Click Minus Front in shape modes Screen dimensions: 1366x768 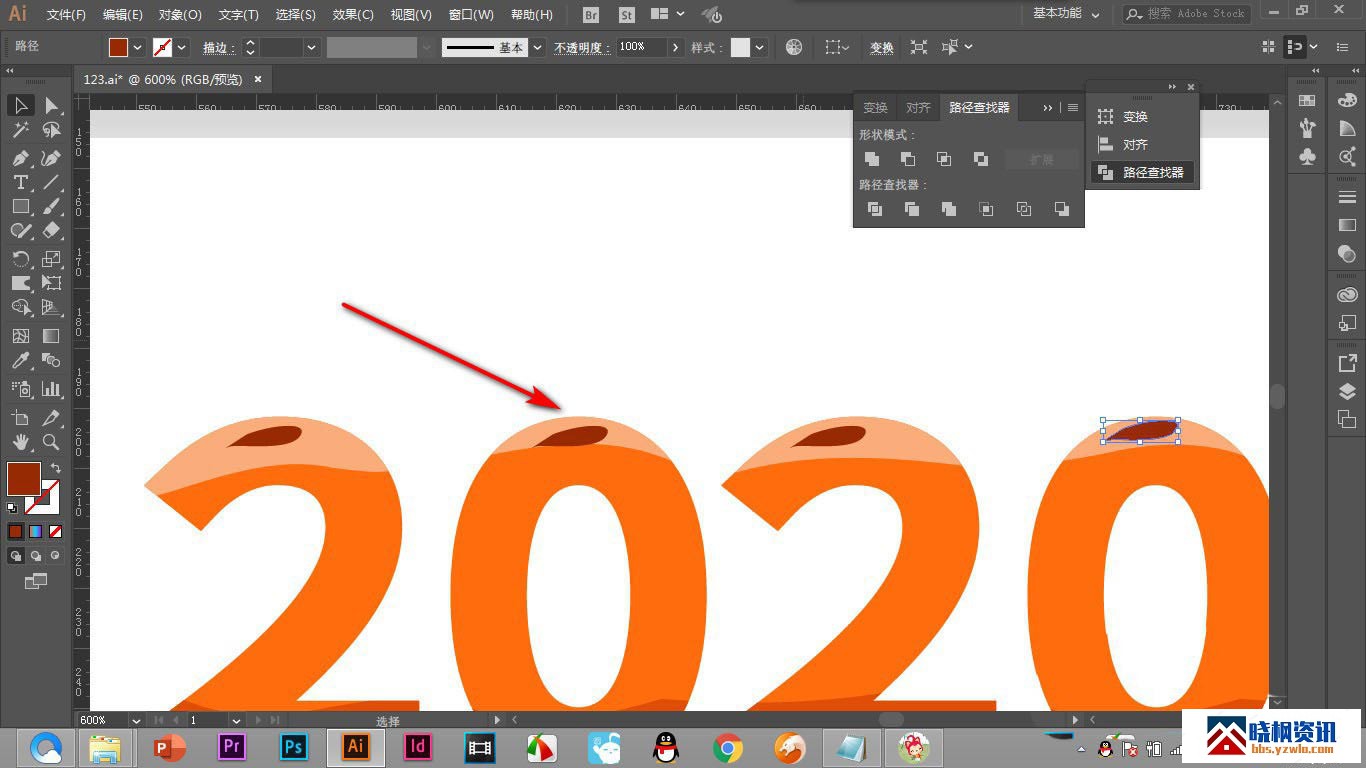[x=908, y=159]
